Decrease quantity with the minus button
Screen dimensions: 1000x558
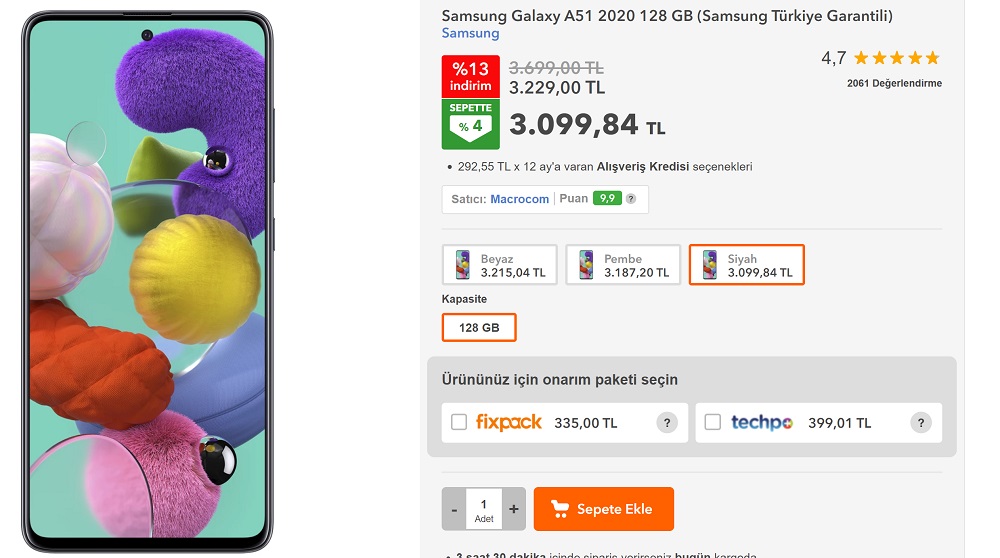tap(454, 509)
